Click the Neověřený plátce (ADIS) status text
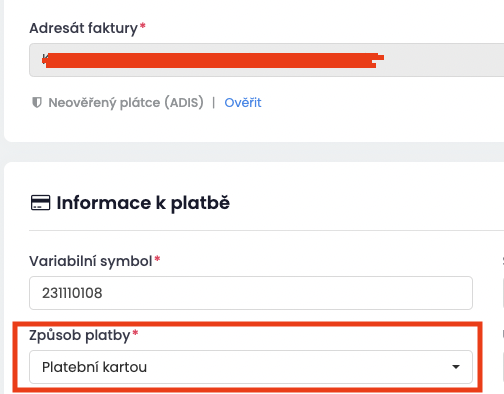Image resolution: width=504 pixels, height=394 pixels. click(x=126, y=103)
